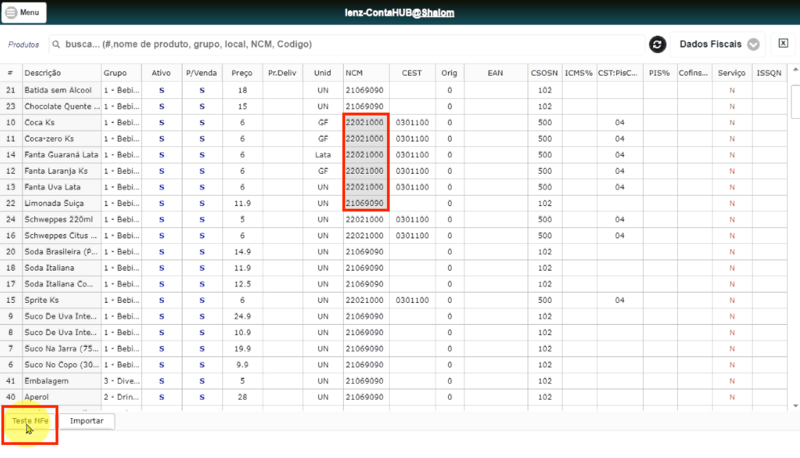Close panel with top-right X icon
The width and height of the screenshot is (800, 458).
tap(783, 43)
